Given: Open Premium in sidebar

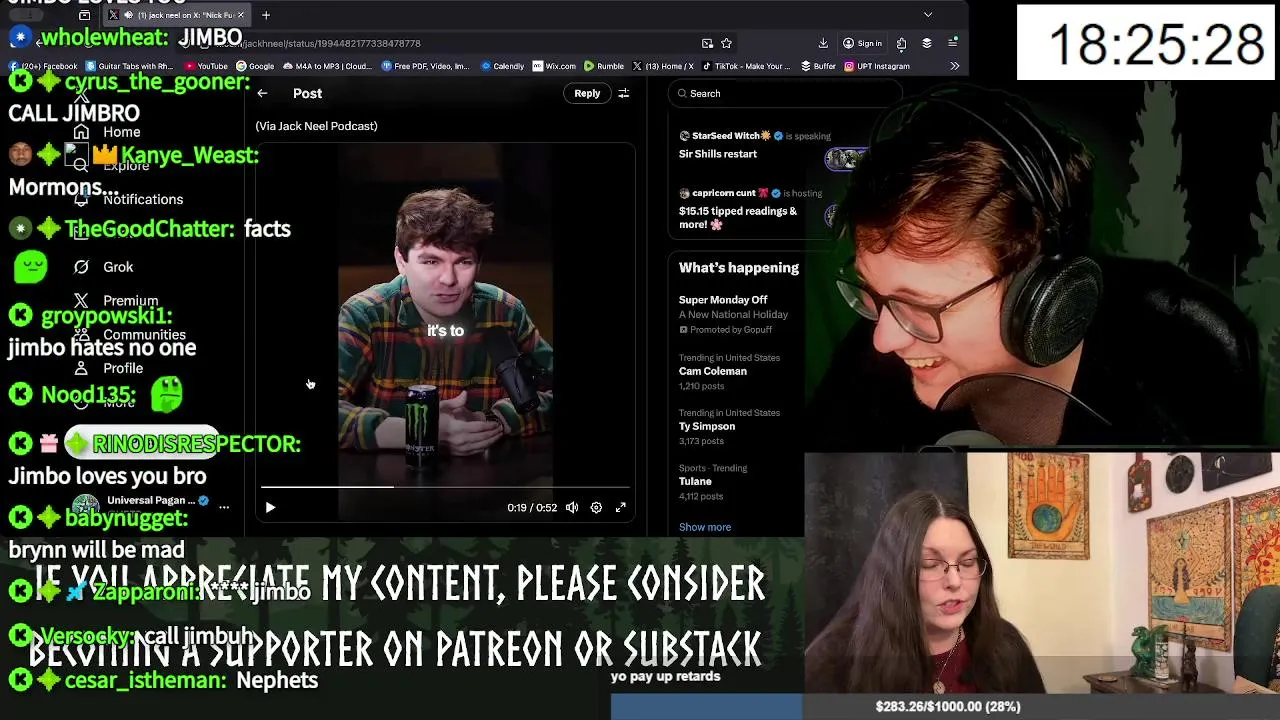Looking at the screenshot, I should 116,301.
